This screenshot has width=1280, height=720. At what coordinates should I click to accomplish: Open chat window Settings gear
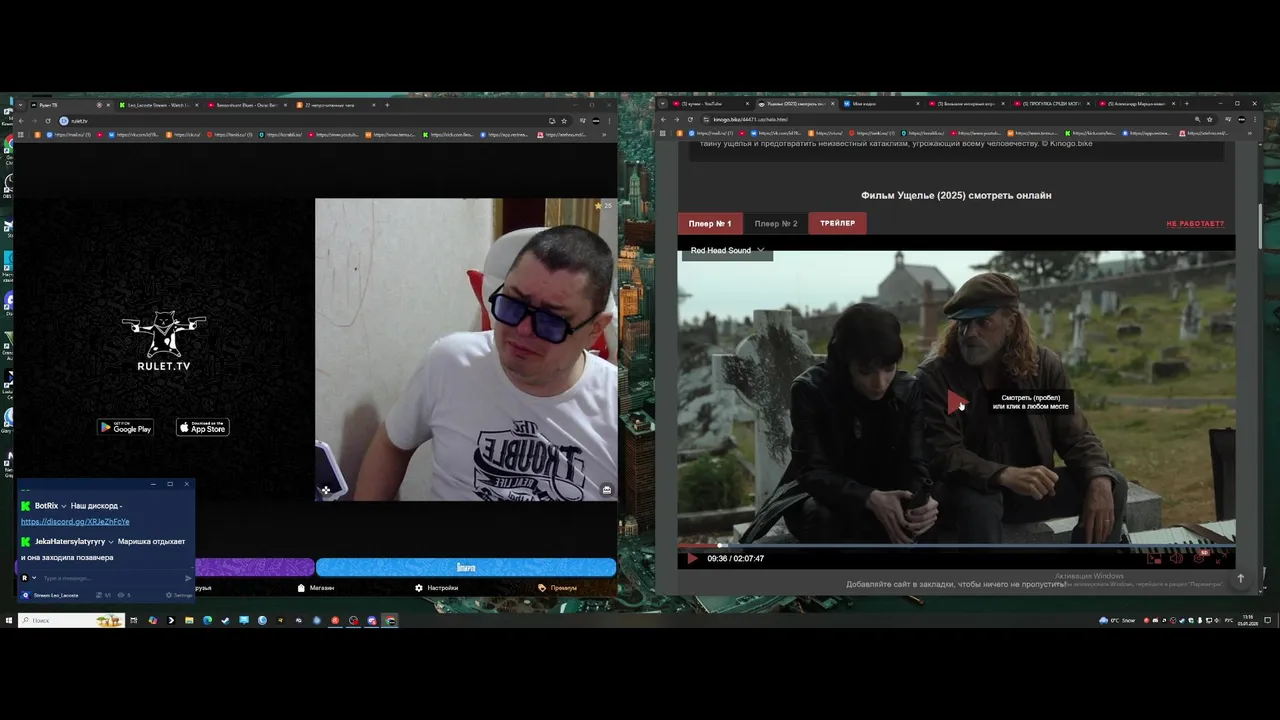pyautogui.click(x=181, y=595)
